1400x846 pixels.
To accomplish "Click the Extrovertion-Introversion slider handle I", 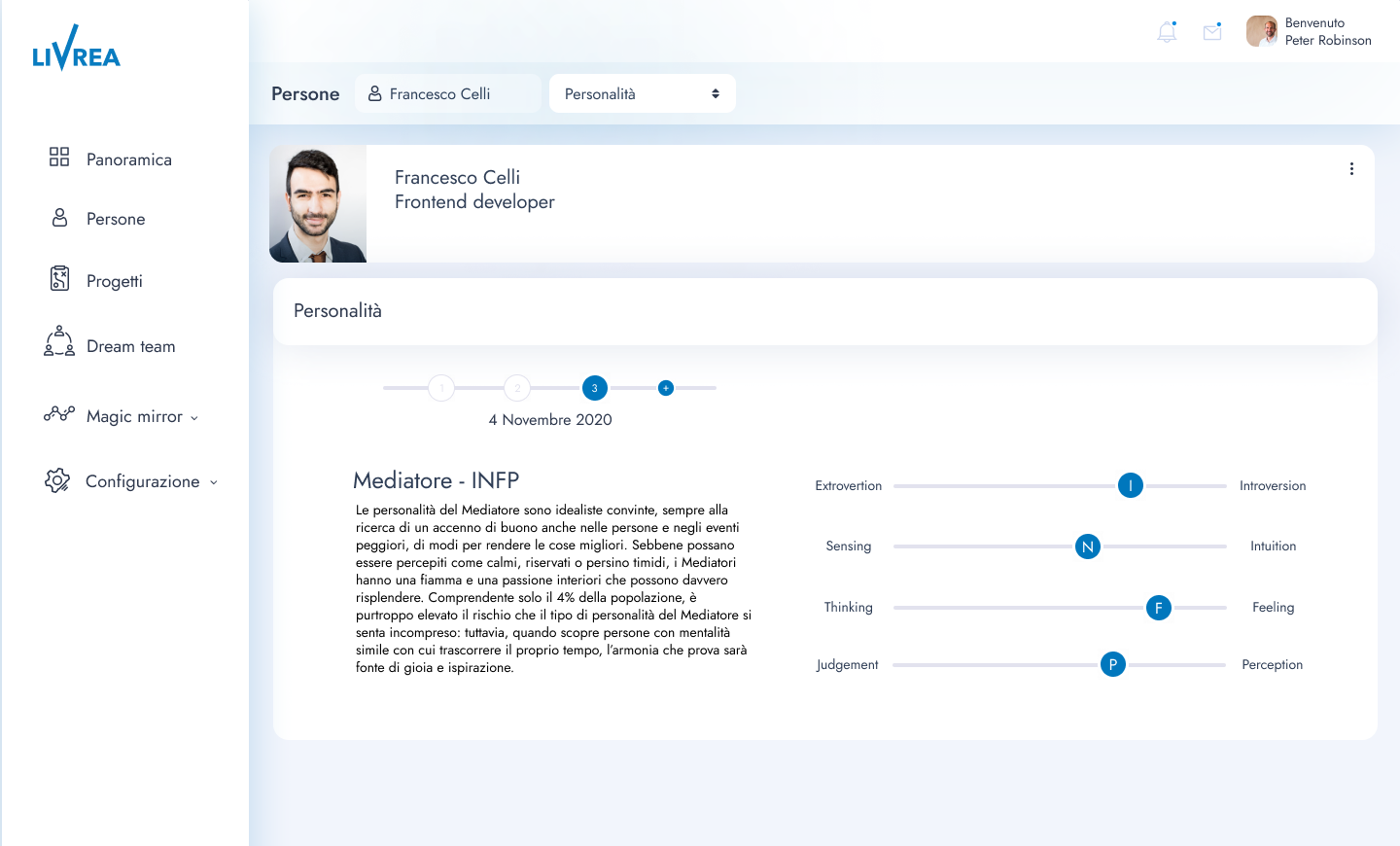I will point(1131,485).
